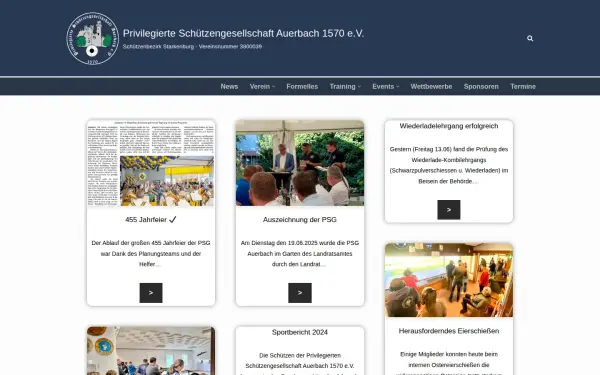This screenshot has width=600, height=375.
Task: Click the site title Privilegierte Schützengesellschaft Auerbach
Action: point(243,34)
